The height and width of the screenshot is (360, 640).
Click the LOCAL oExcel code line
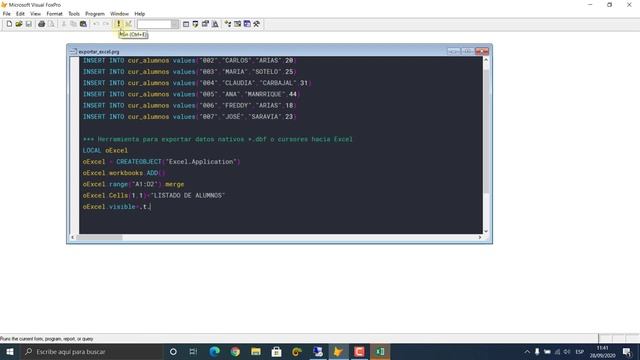click(105, 151)
